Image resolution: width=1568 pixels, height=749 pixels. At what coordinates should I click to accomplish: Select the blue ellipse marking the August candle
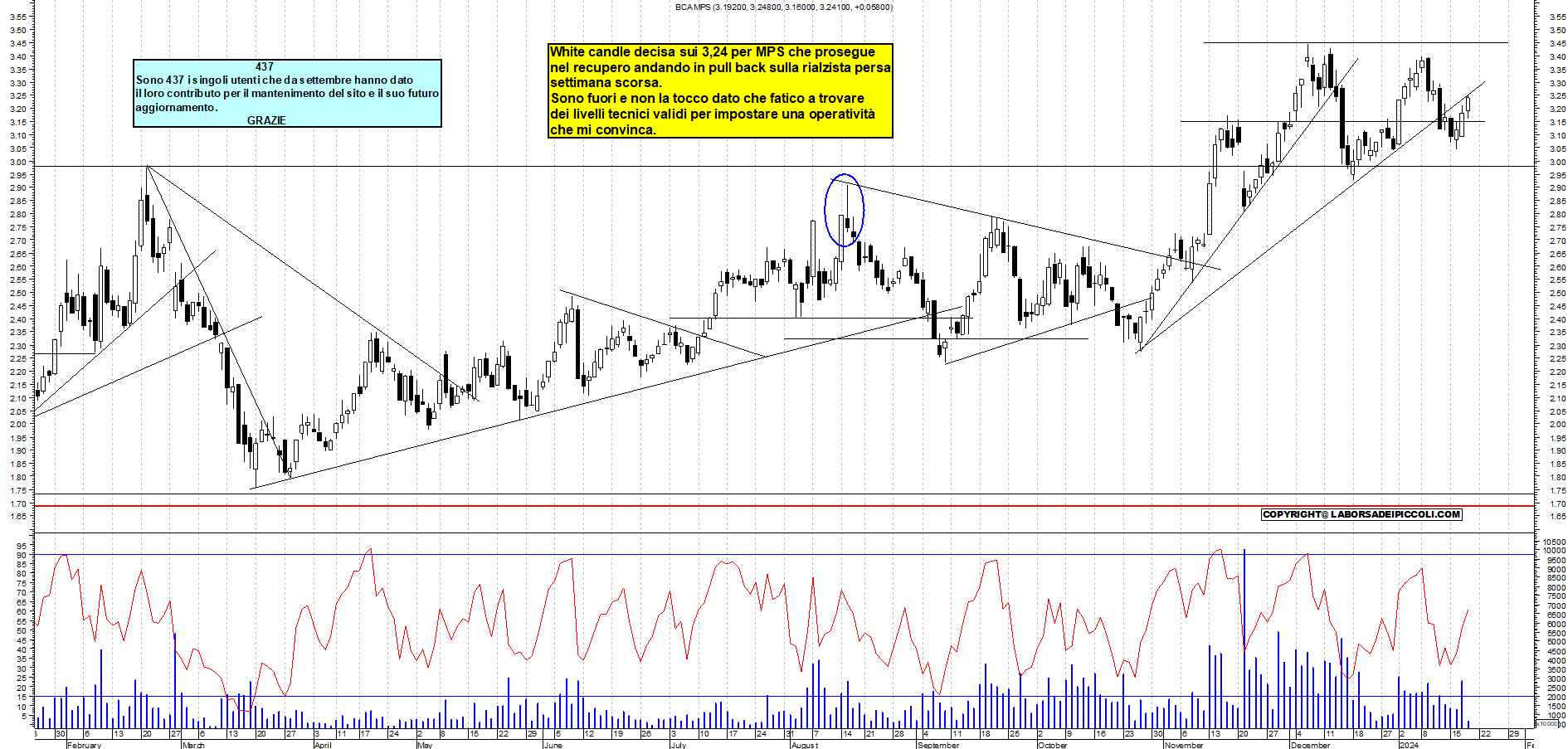[844, 210]
